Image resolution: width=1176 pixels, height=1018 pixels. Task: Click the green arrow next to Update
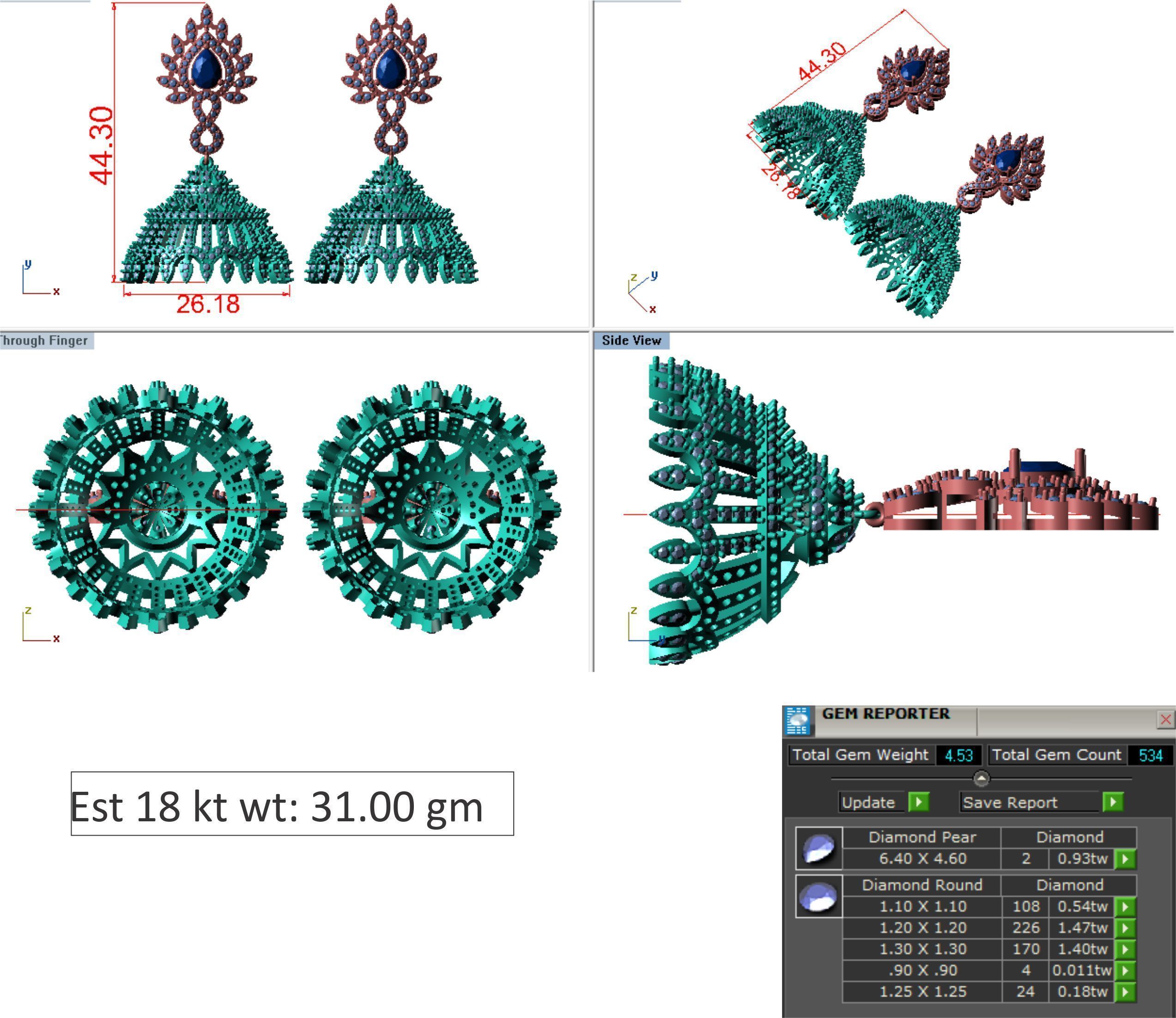[919, 802]
